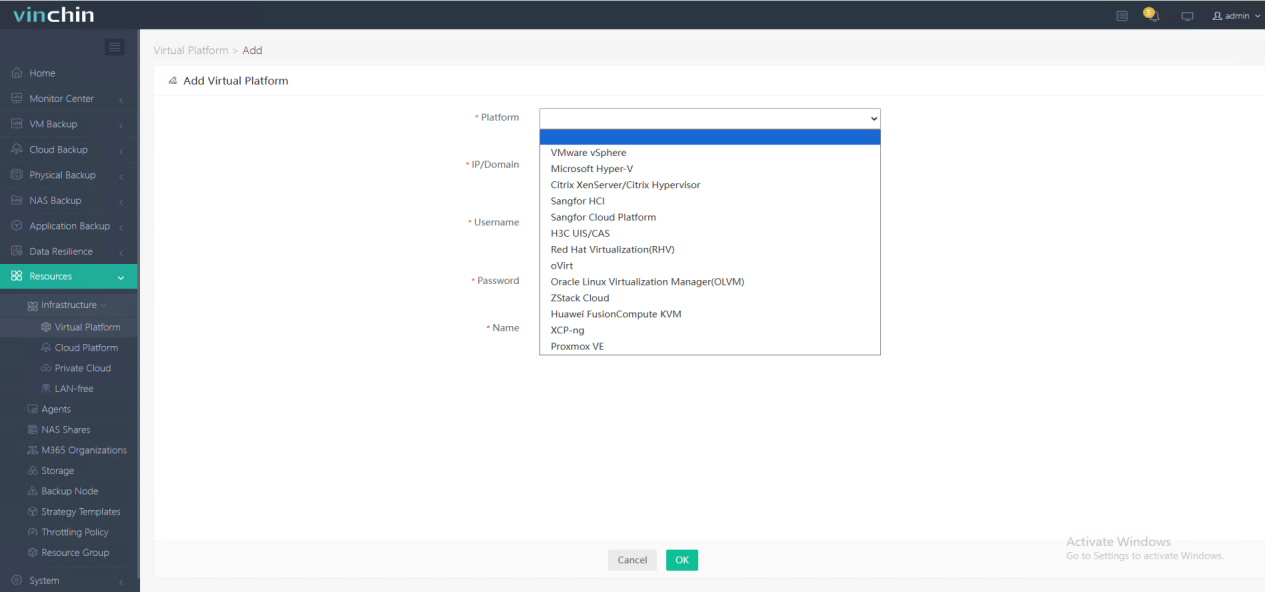Open the admin user menu

pyautogui.click(x=1236, y=16)
